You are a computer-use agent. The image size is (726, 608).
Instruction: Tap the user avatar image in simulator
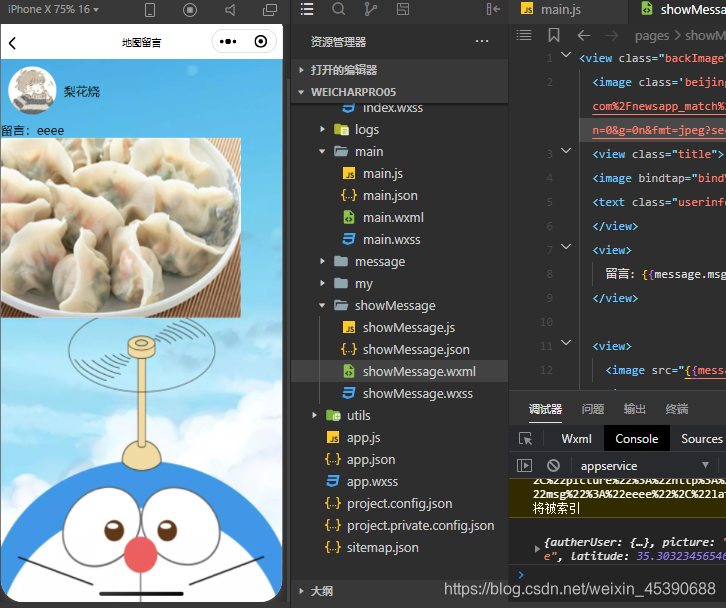(x=32, y=90)
